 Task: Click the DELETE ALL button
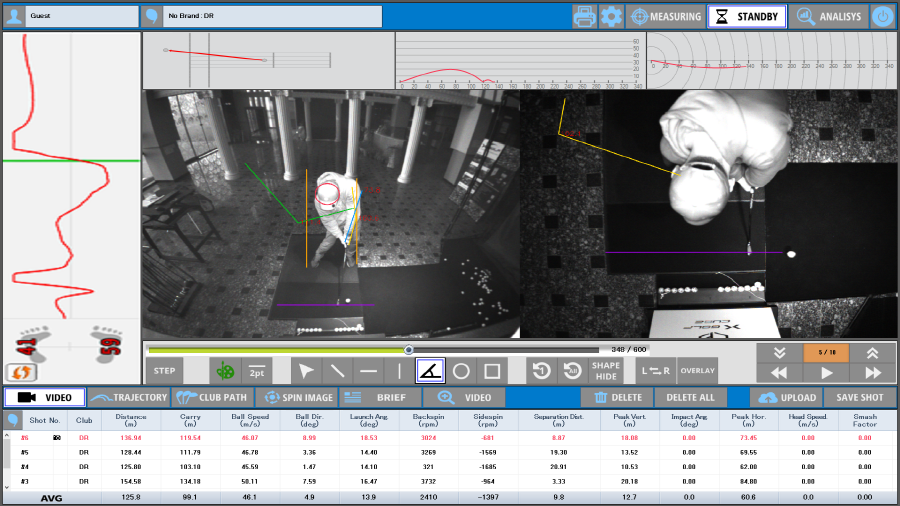[x=691, y=397]
